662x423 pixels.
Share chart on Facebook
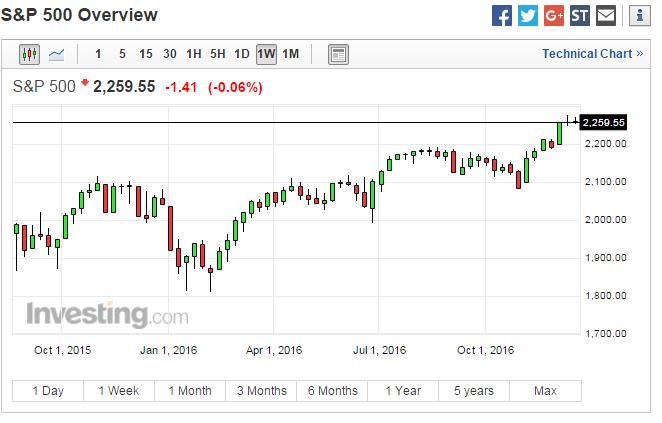click(x=502, y=16)
